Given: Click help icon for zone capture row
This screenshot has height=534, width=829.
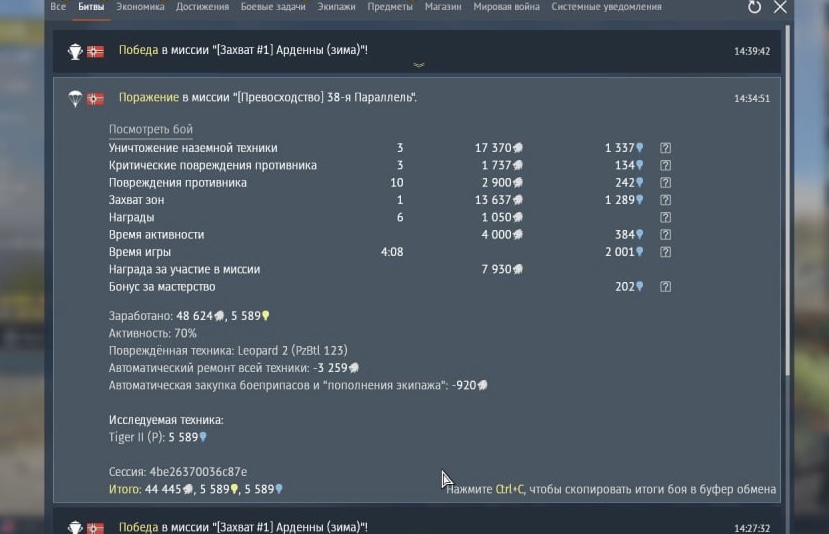Looking at the screenshot, I should [666, 200].
